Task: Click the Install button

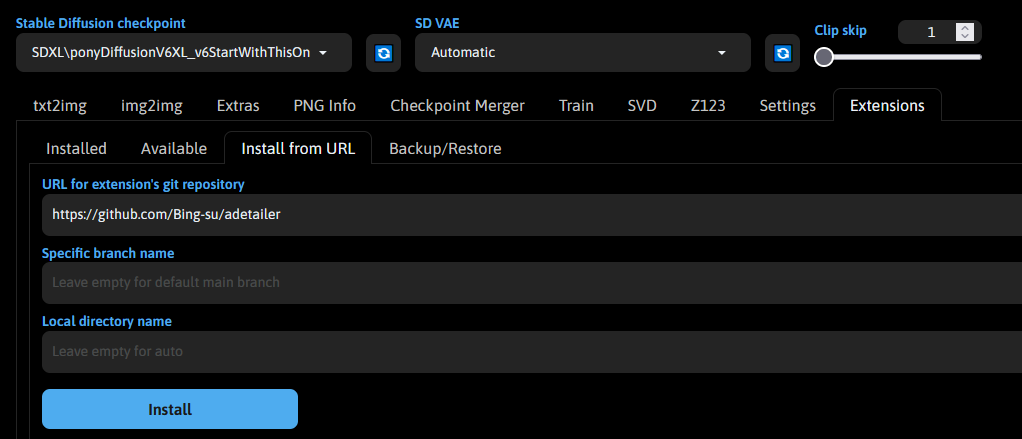Action: tap(170, 409)
